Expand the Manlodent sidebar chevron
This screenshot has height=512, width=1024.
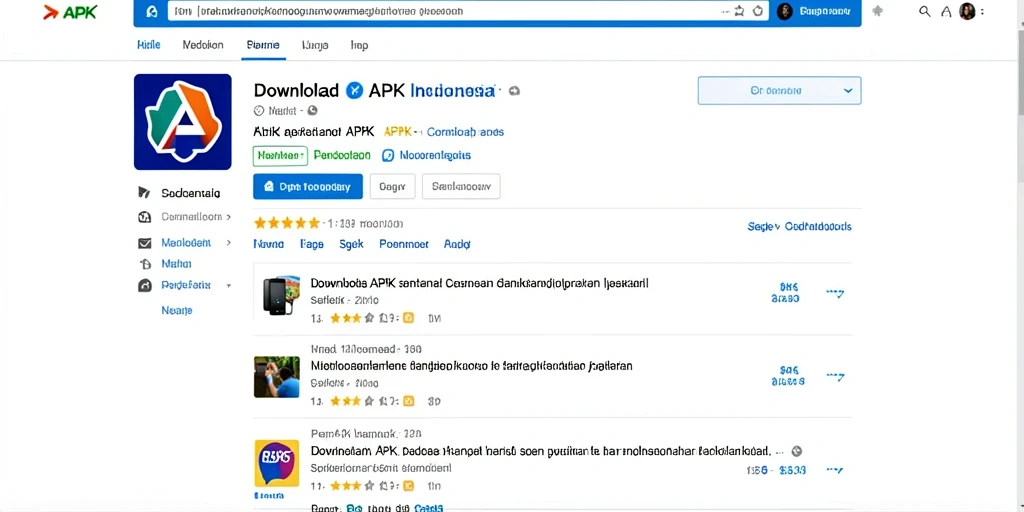(229, 242)
